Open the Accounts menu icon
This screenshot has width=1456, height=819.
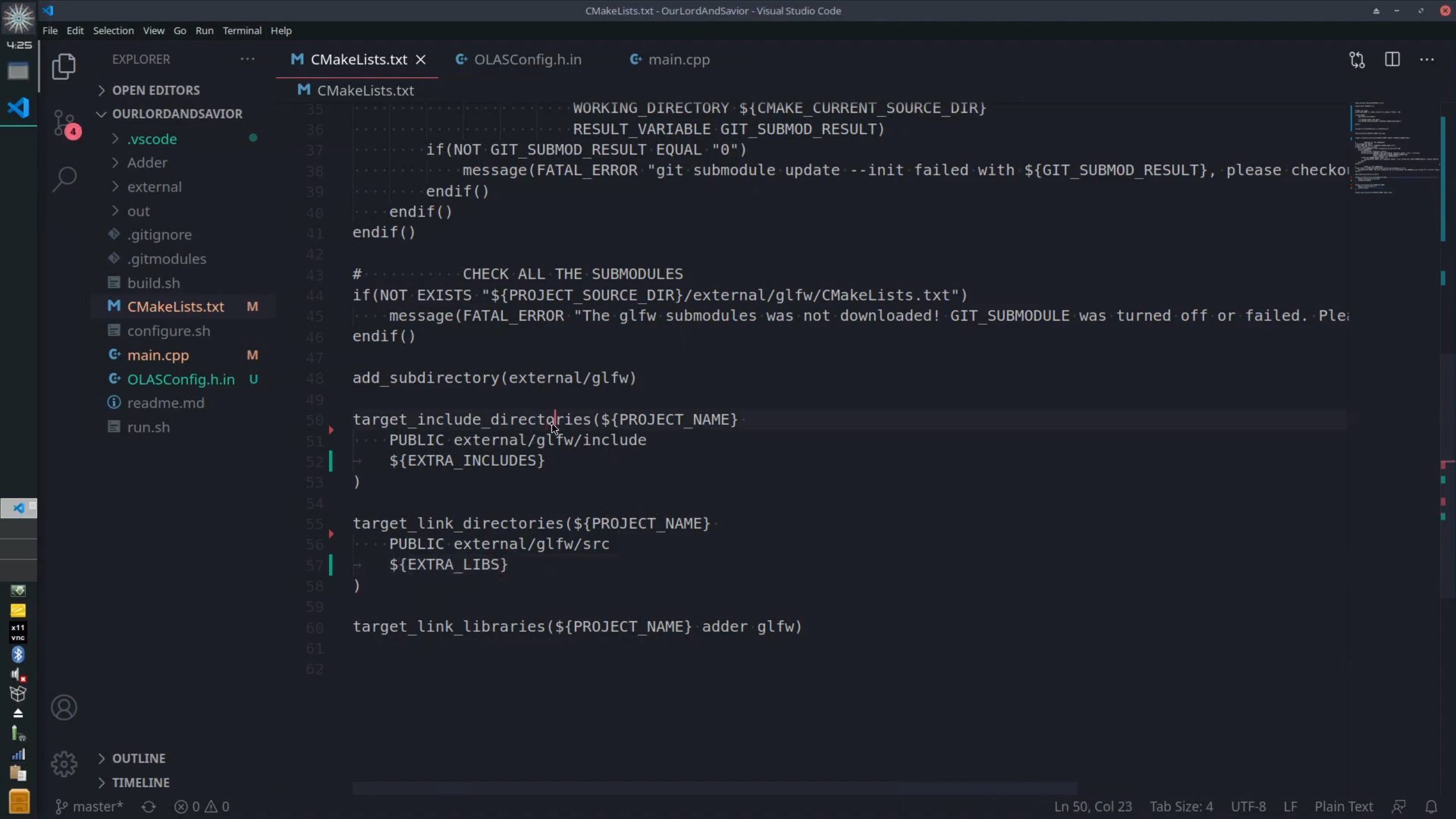(x=64, y=708)
